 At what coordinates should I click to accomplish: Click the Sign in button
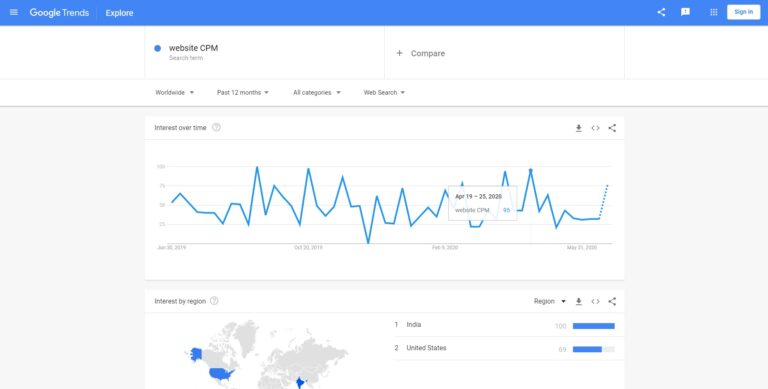click(744, 12)
